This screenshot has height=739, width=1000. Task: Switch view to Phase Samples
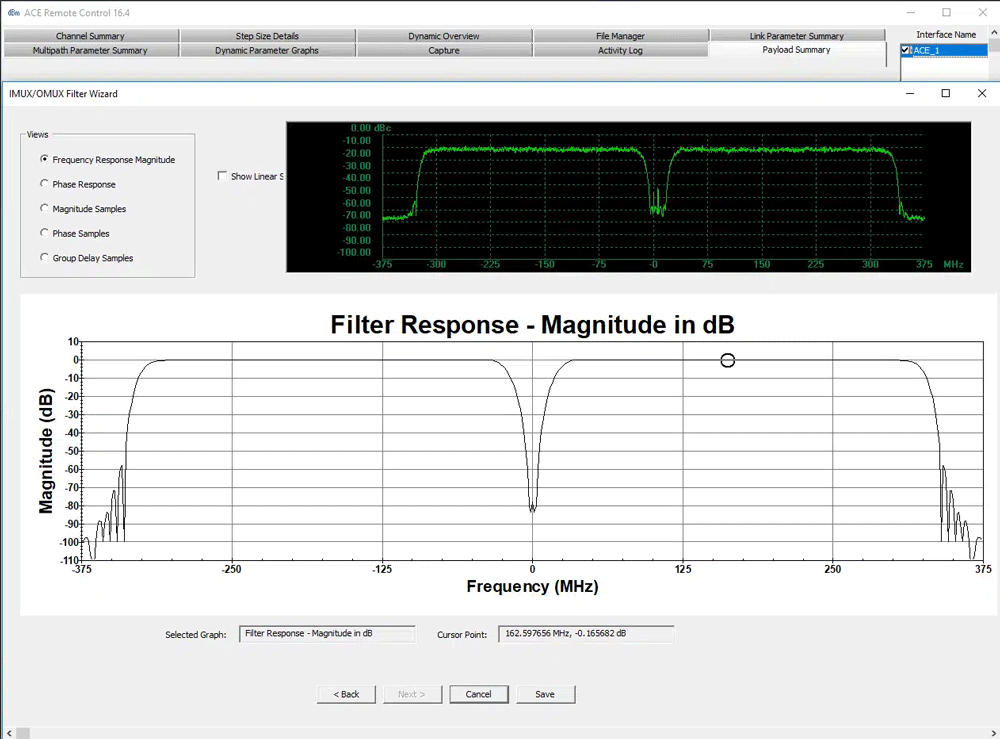44,233
